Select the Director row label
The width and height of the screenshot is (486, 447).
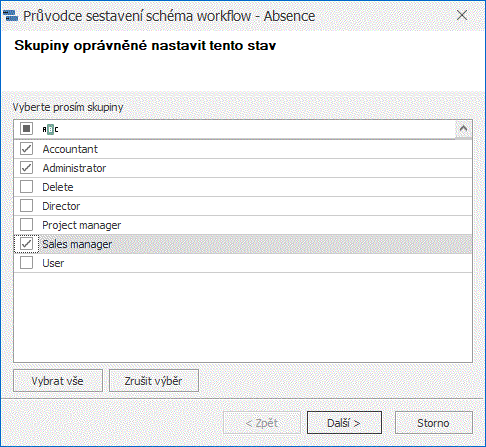(61, 206)
